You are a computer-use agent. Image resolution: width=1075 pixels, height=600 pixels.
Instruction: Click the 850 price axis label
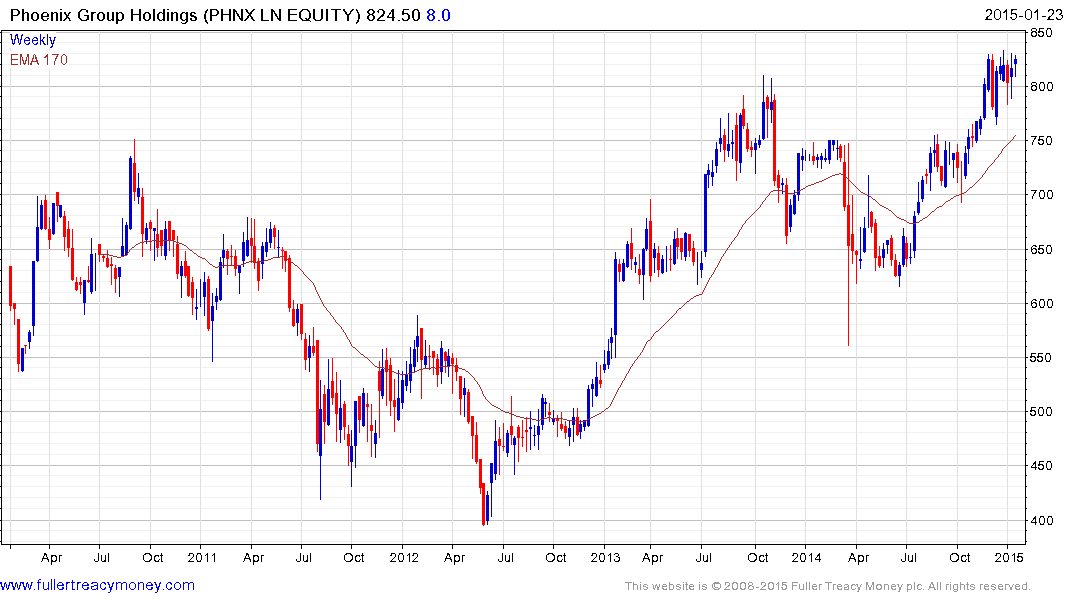point(1041,33)
